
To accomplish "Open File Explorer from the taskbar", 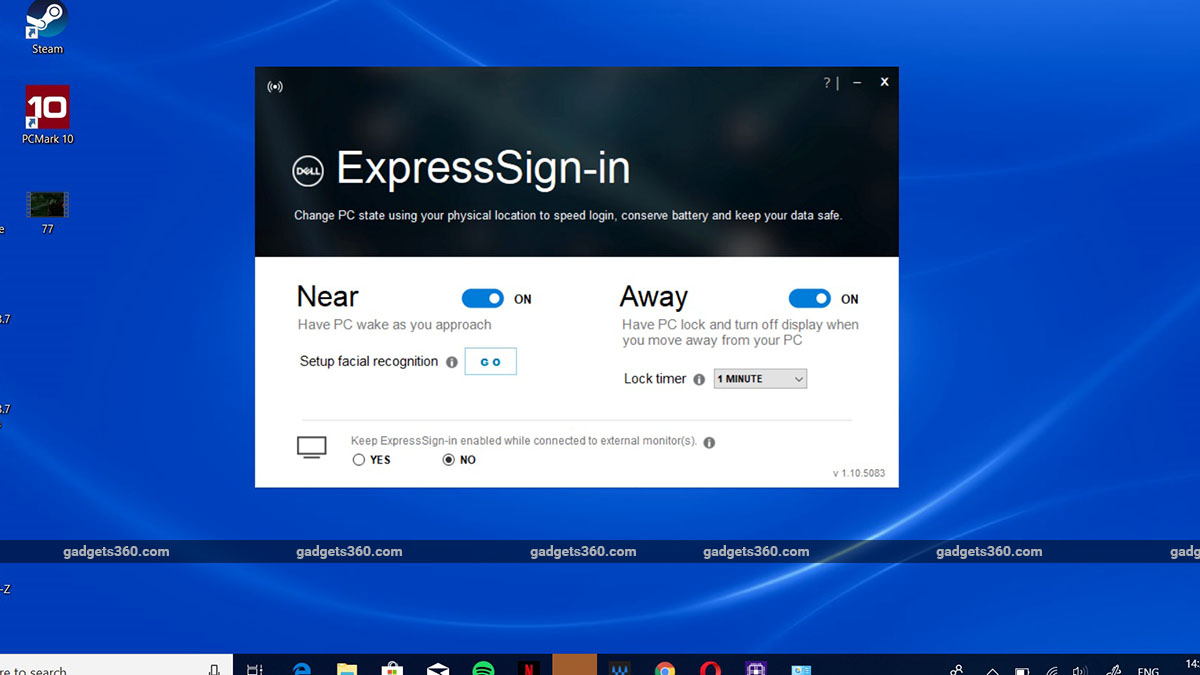I will 347,667.
